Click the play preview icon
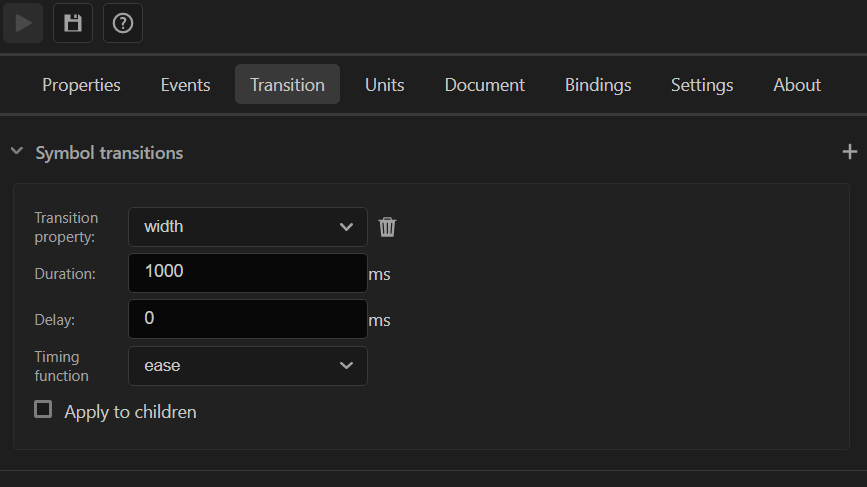 pyautogui.click(x=23, y=23)
